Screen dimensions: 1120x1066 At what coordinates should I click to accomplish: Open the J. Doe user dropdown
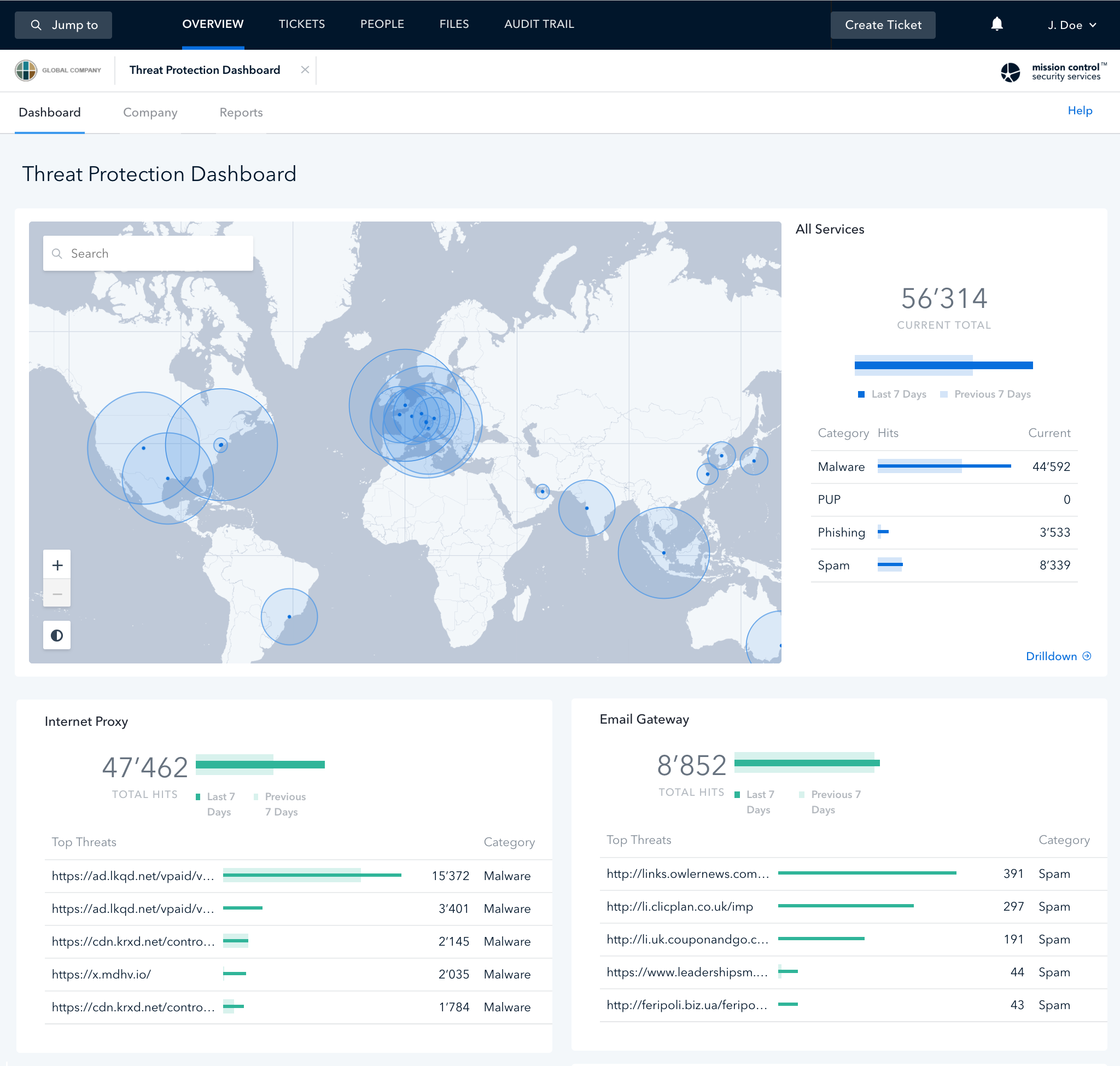point(1072,25)
